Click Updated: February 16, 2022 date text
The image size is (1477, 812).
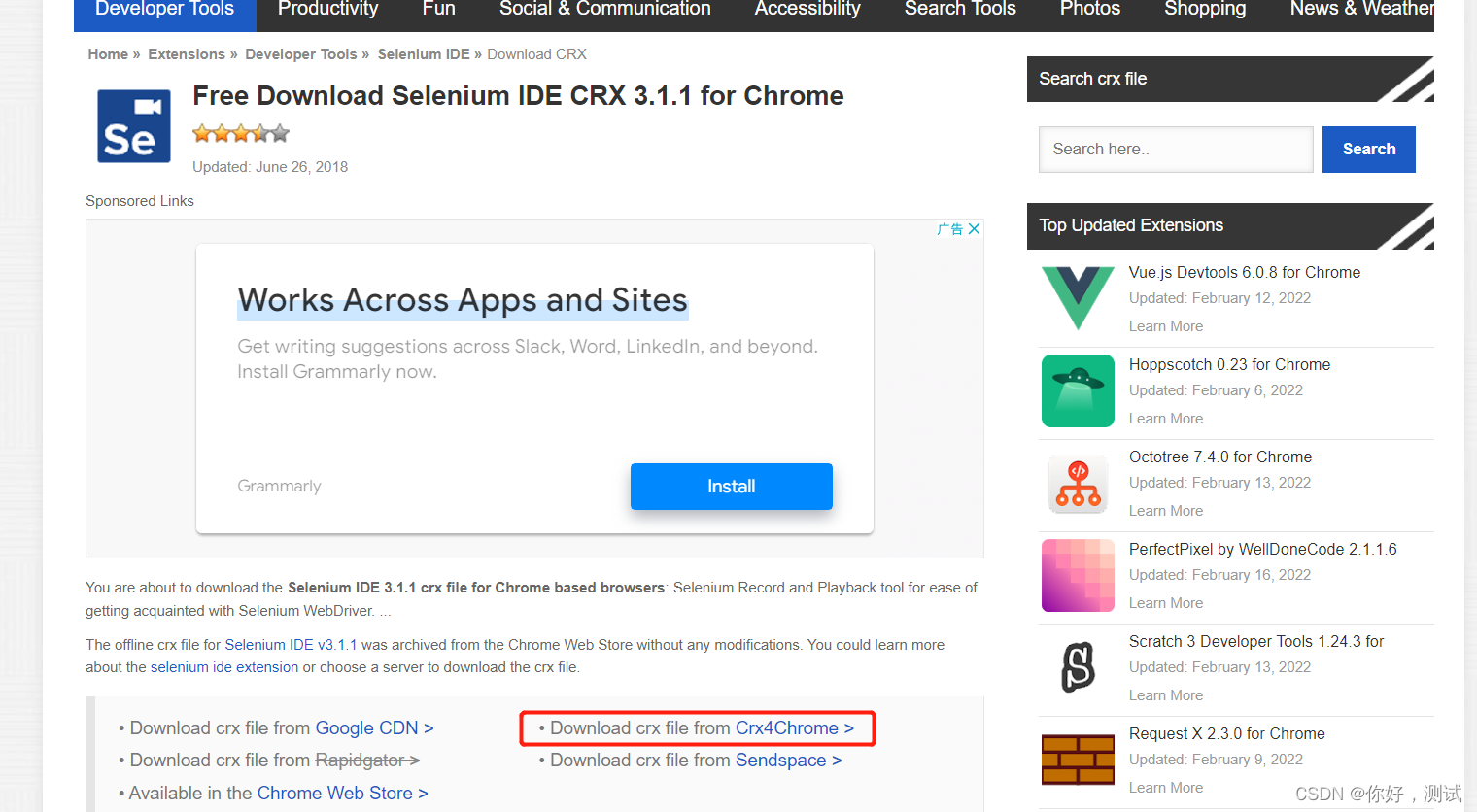[x=1220, y=575]
